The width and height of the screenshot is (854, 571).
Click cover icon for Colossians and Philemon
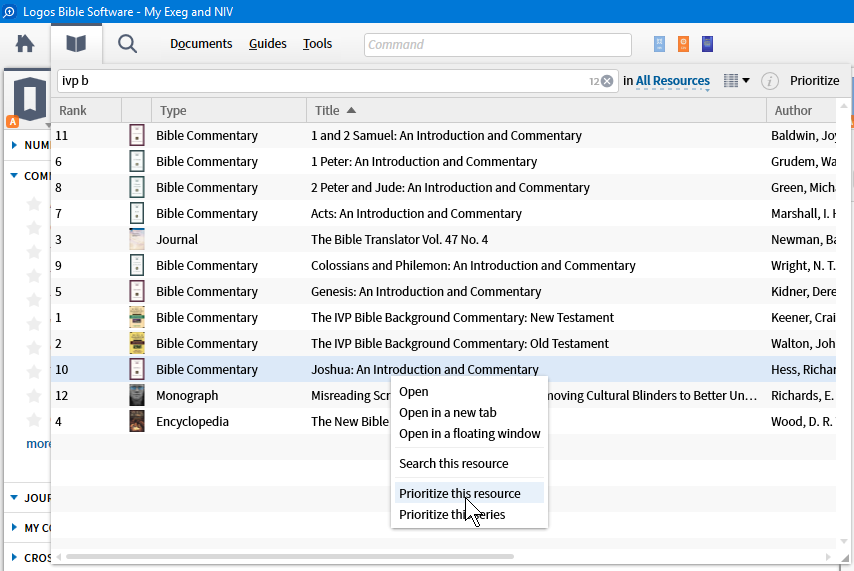point(137,265)
